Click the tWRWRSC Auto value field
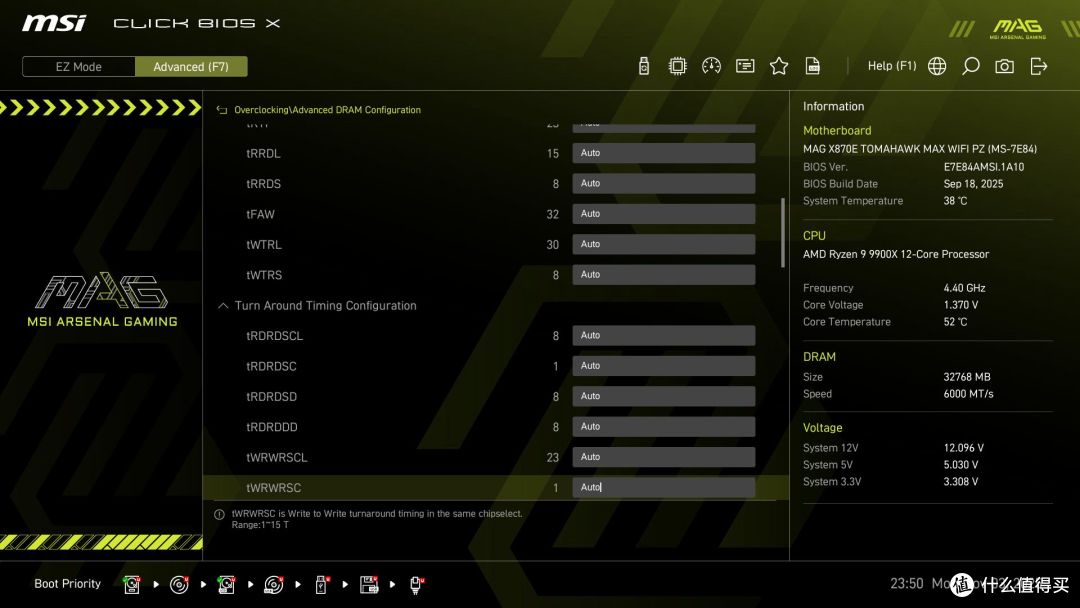 (x=664, y=488)
